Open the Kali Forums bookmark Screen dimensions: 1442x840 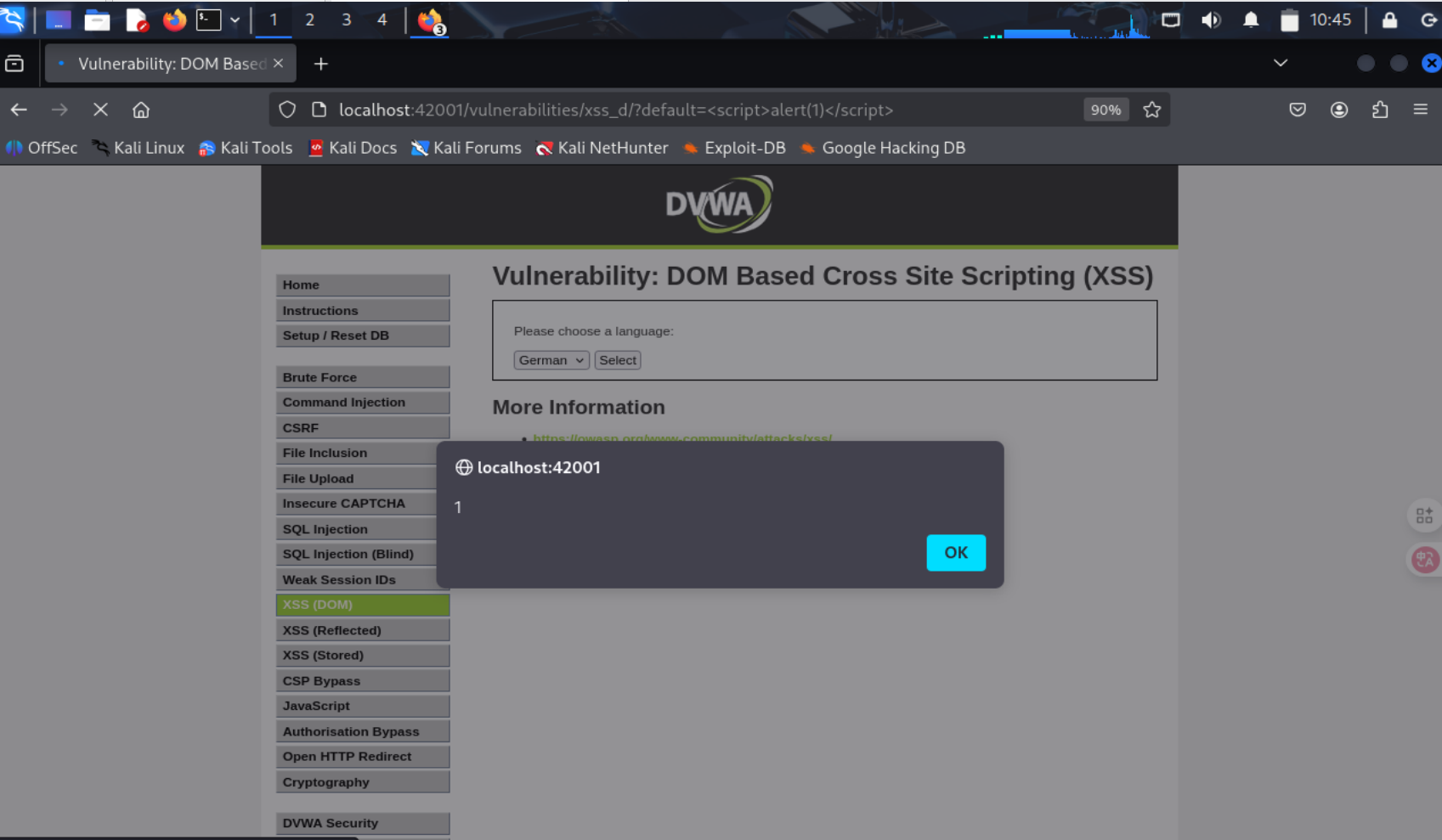467,148
